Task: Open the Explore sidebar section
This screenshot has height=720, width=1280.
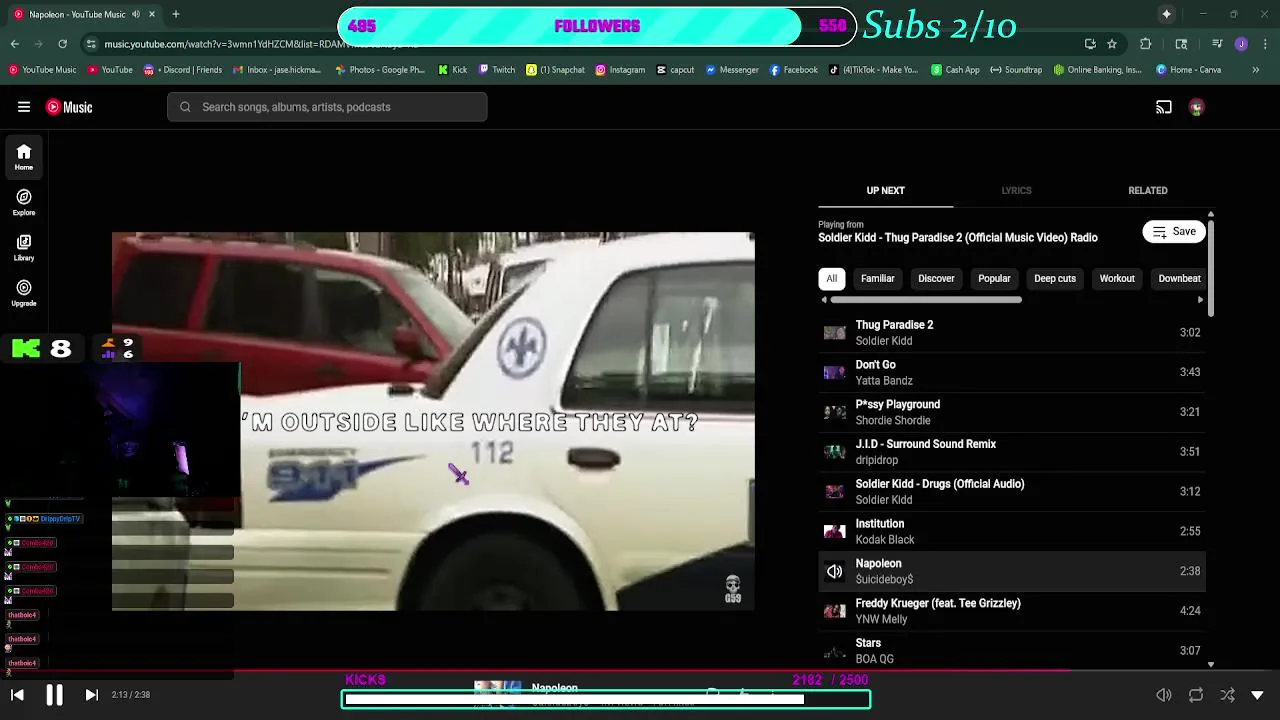Action: (x=24, y=202)
